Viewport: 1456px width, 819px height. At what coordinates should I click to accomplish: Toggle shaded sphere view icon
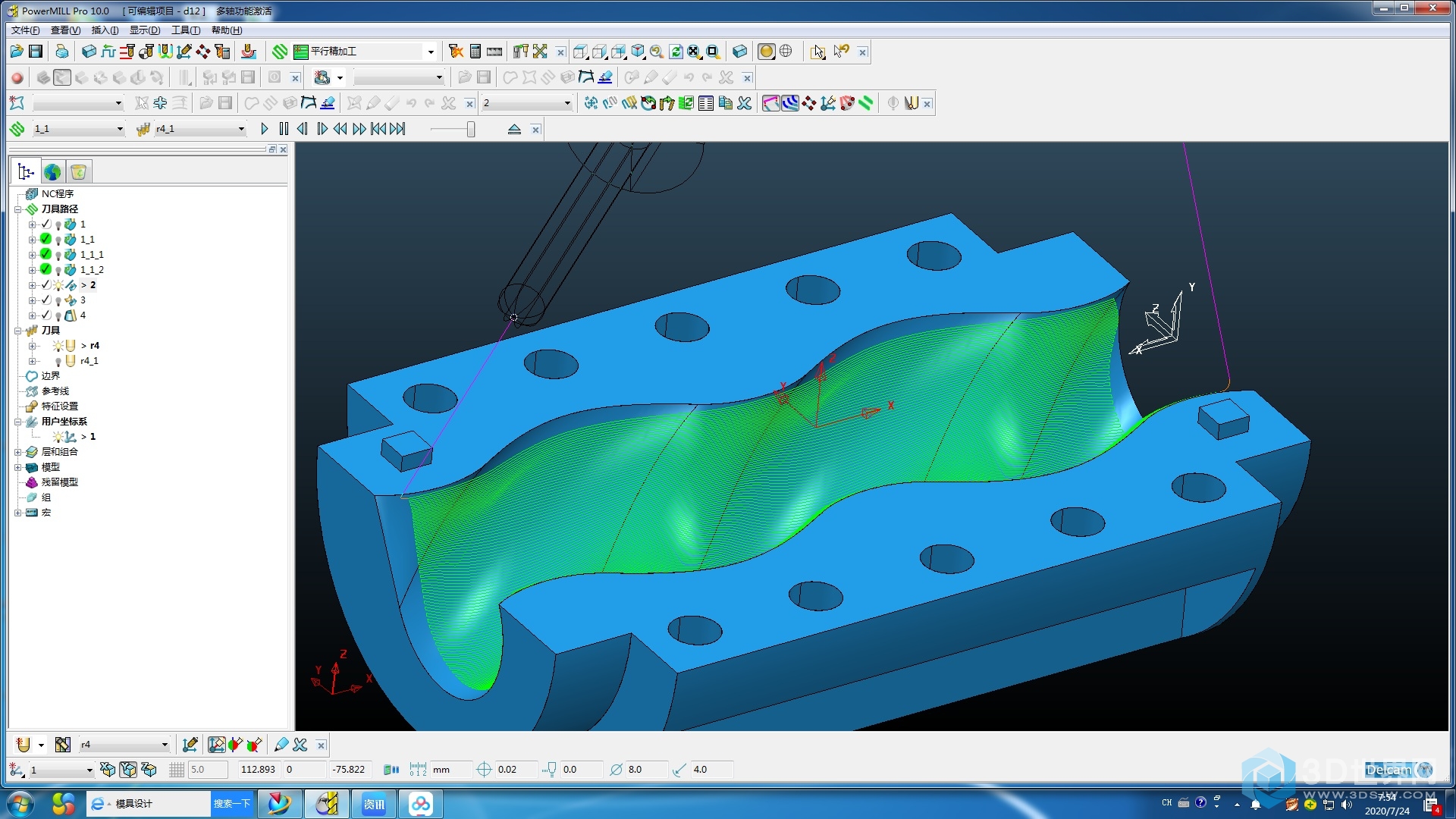[x=767, y=52]
